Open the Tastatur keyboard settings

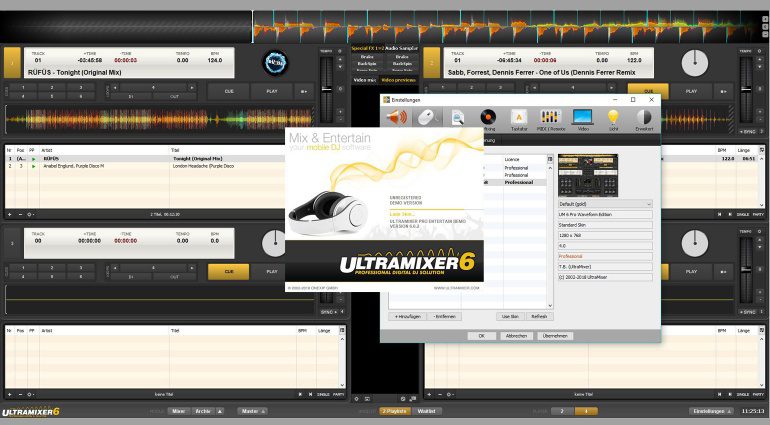(x=519, y=118)
